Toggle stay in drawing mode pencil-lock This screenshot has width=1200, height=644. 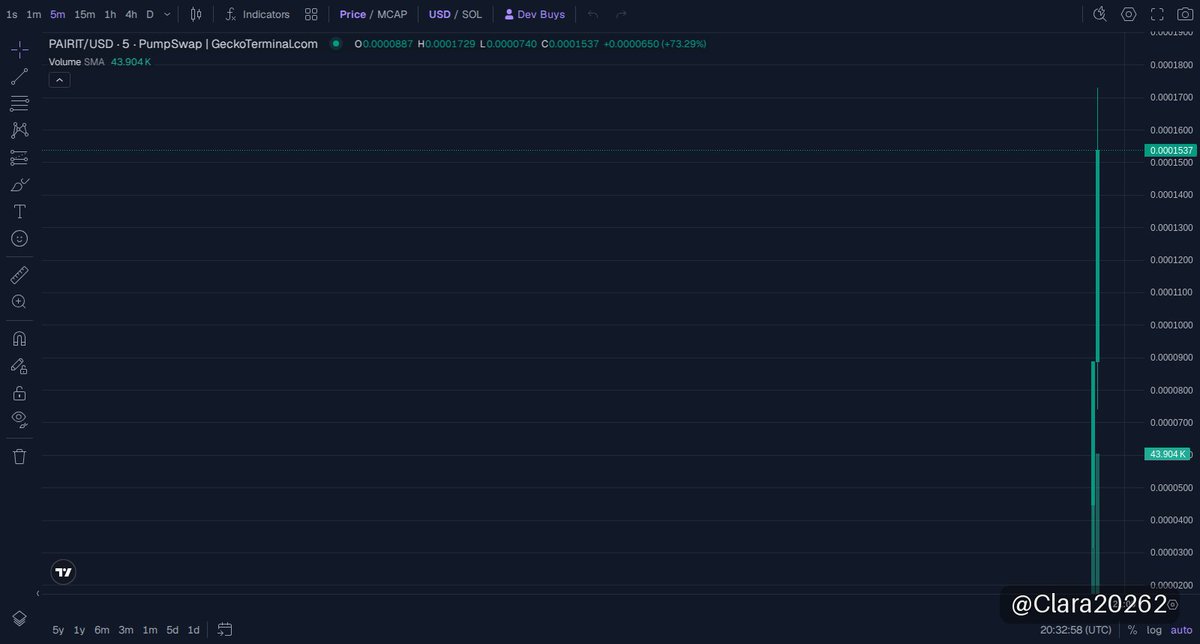(19, 365)
